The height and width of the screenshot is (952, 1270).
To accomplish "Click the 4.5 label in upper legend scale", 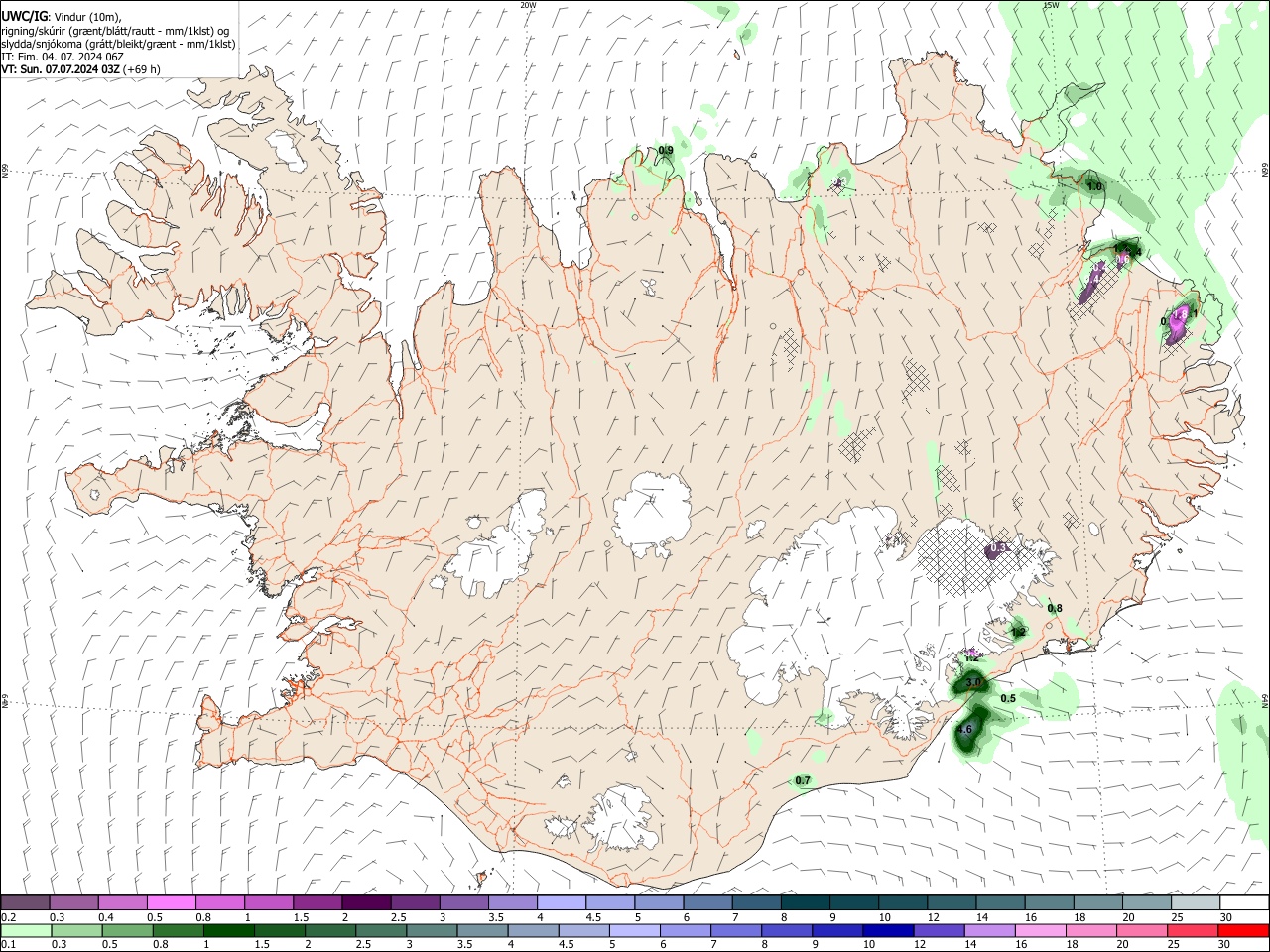I will (593, 917).
